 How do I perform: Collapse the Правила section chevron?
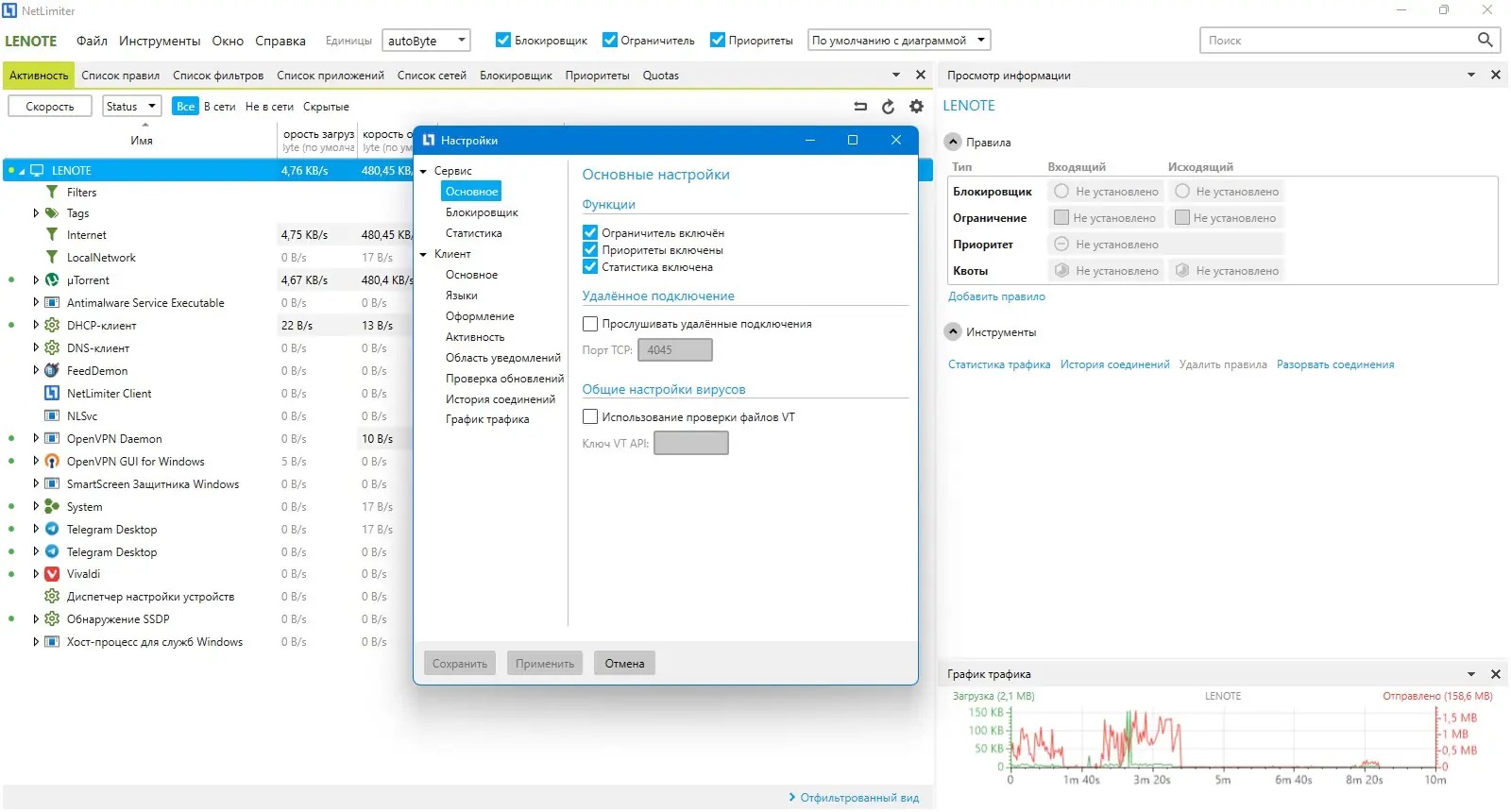[953, 142]
